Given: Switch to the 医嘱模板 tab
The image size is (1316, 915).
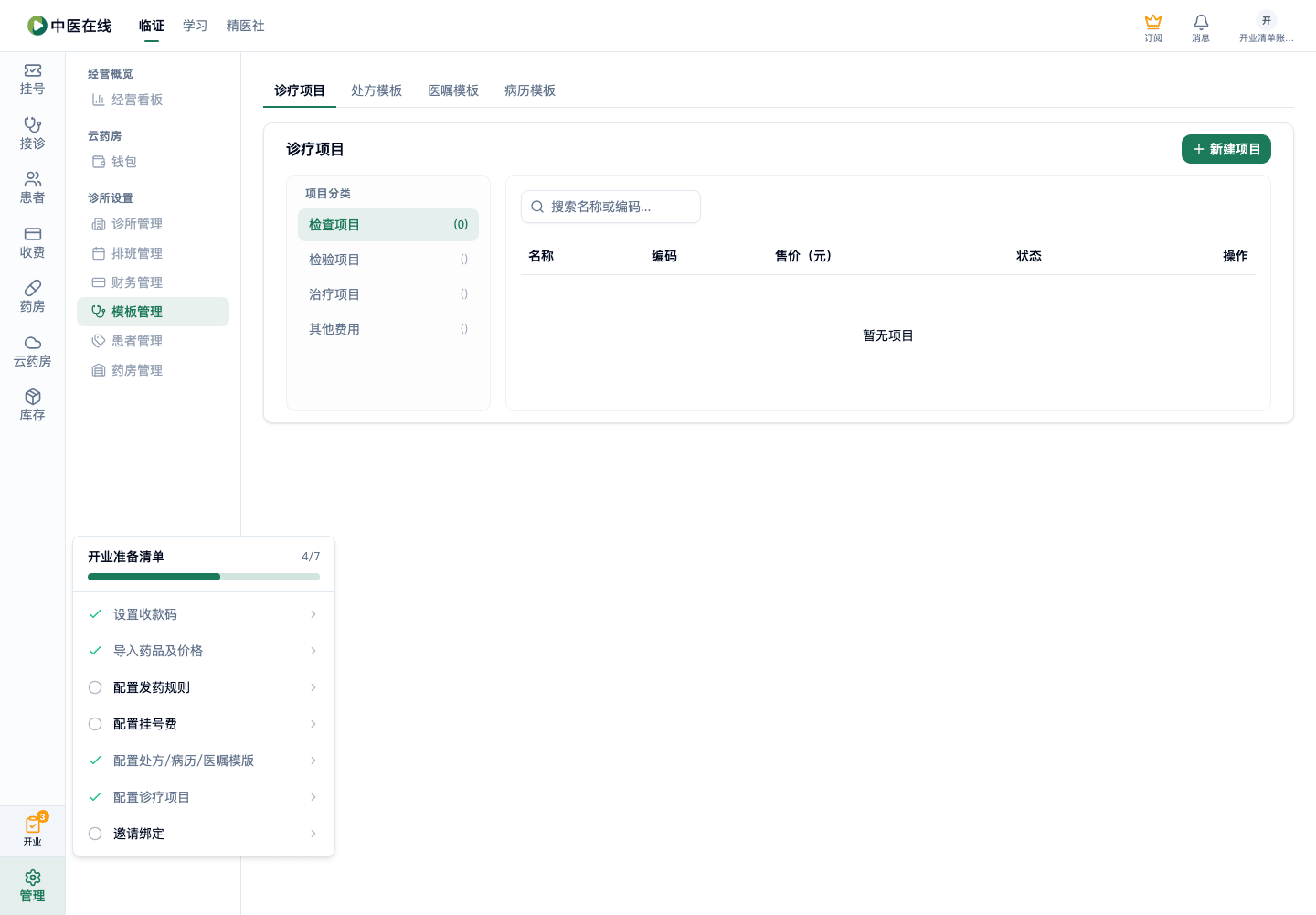Looking at the screenshot, I should (453, 90).
